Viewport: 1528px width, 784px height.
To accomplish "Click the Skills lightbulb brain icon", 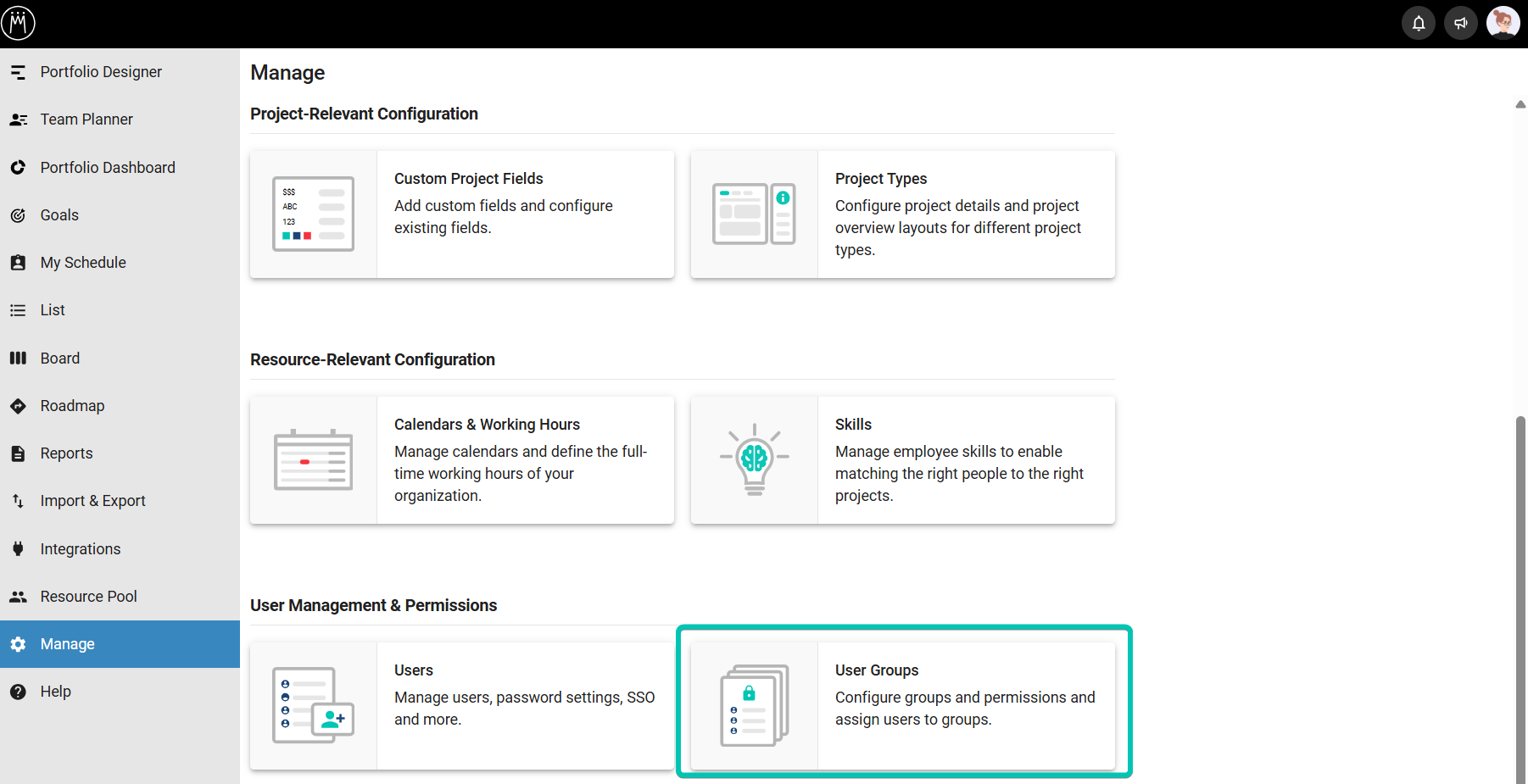I will [x=754, y=459].
